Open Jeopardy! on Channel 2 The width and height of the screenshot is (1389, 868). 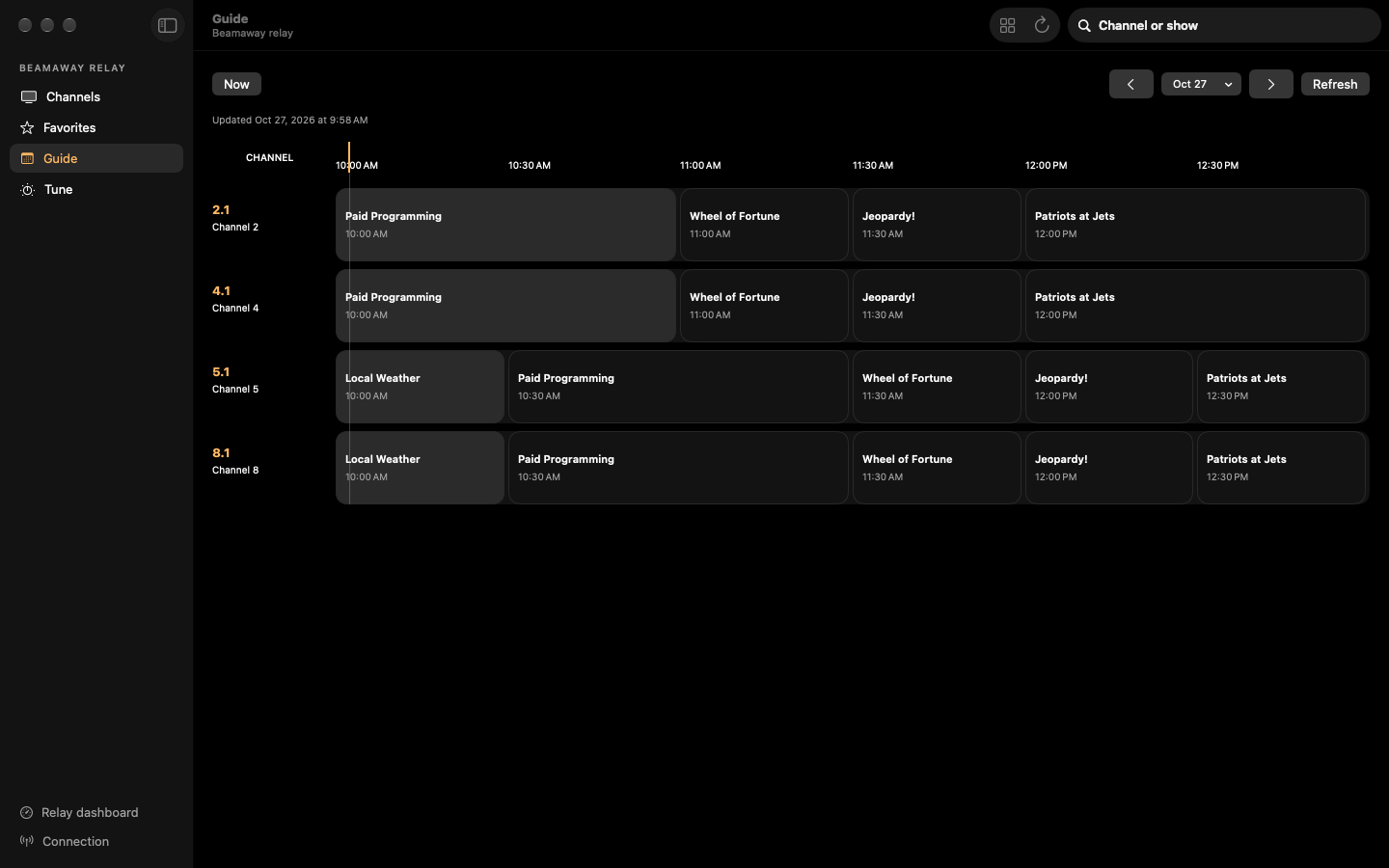click(x=937, y=225)
